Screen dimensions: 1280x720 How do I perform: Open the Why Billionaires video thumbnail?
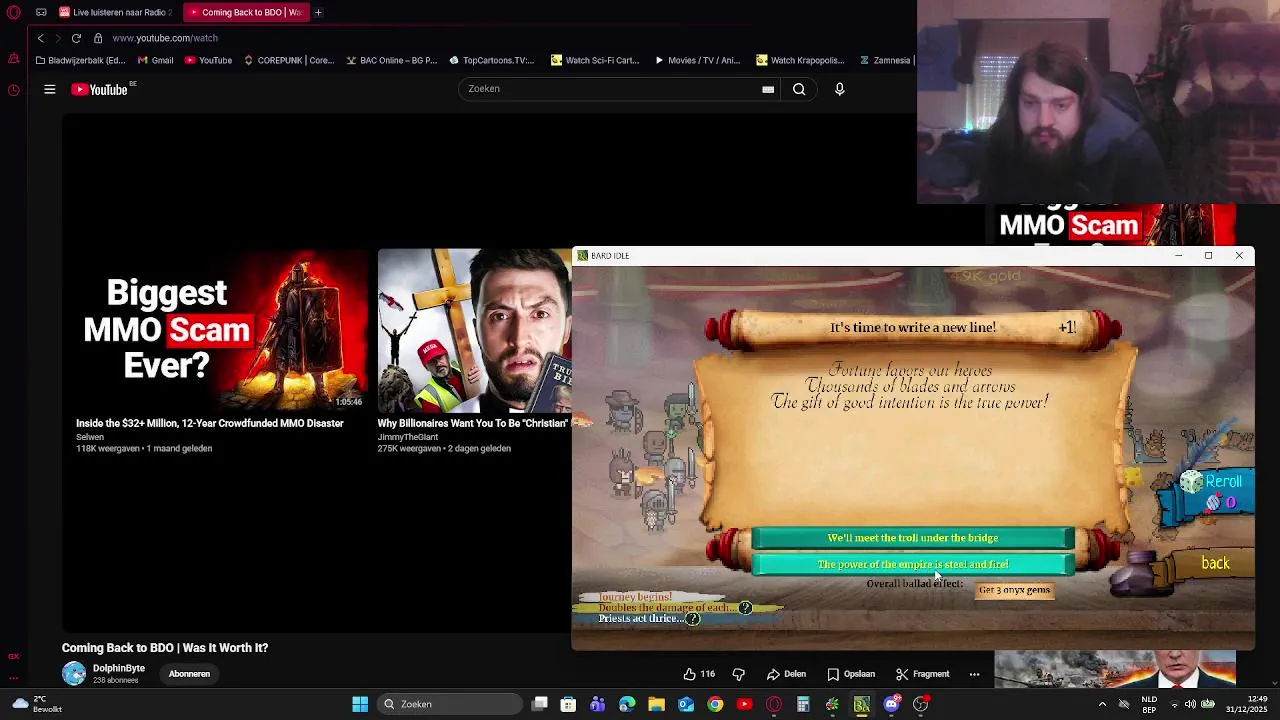tap(474, 330)
